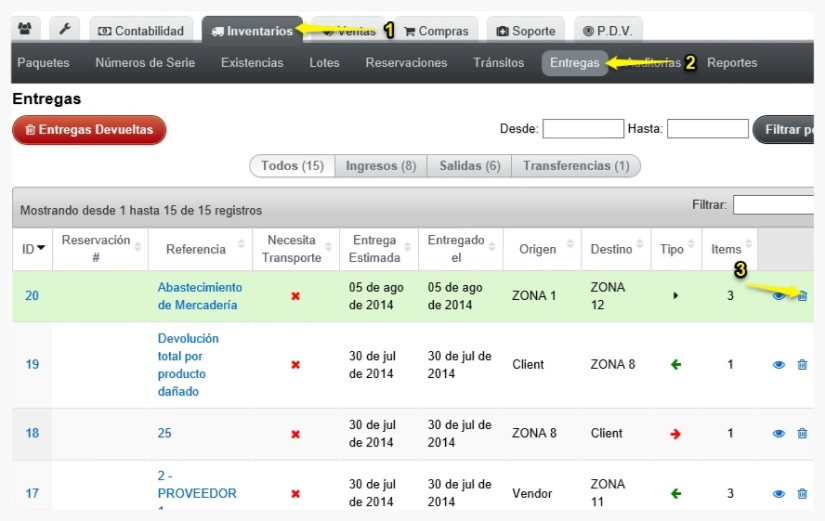This screenshot has width=825, height=521.
Task: View delivery 19 with eye icon
Action: point(779,365)
